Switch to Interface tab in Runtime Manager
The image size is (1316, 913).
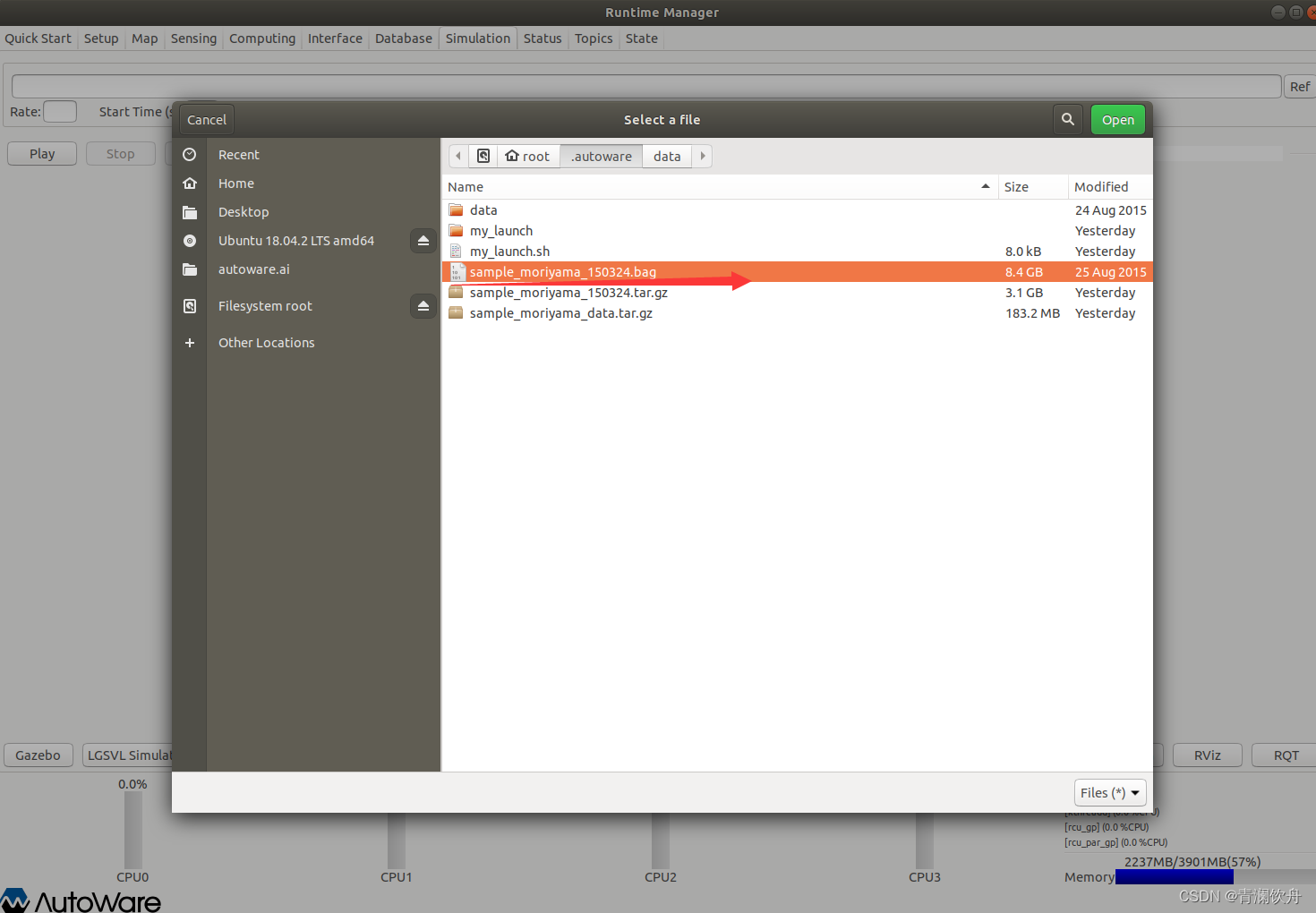pos(335,38)
